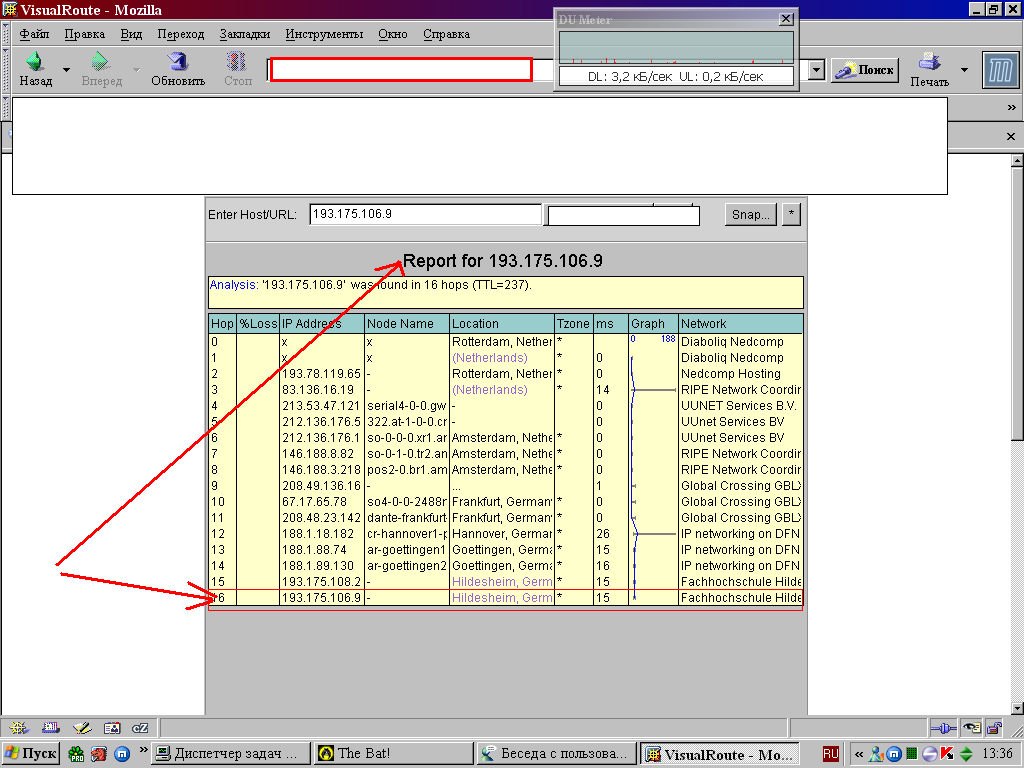Viewport: 1024px width, 768px height.
Task: Click the Mozilla throbber logo icon
Action: tap(999, 69)
